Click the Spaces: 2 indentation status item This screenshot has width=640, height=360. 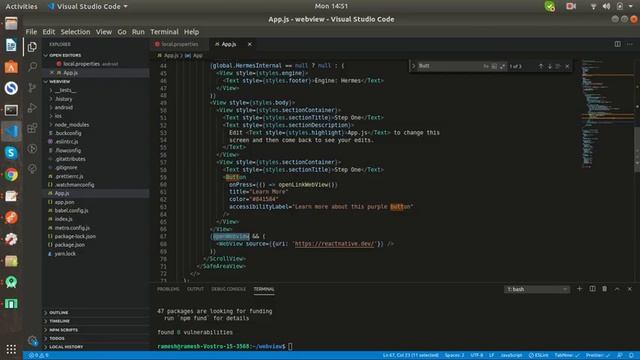454,356
